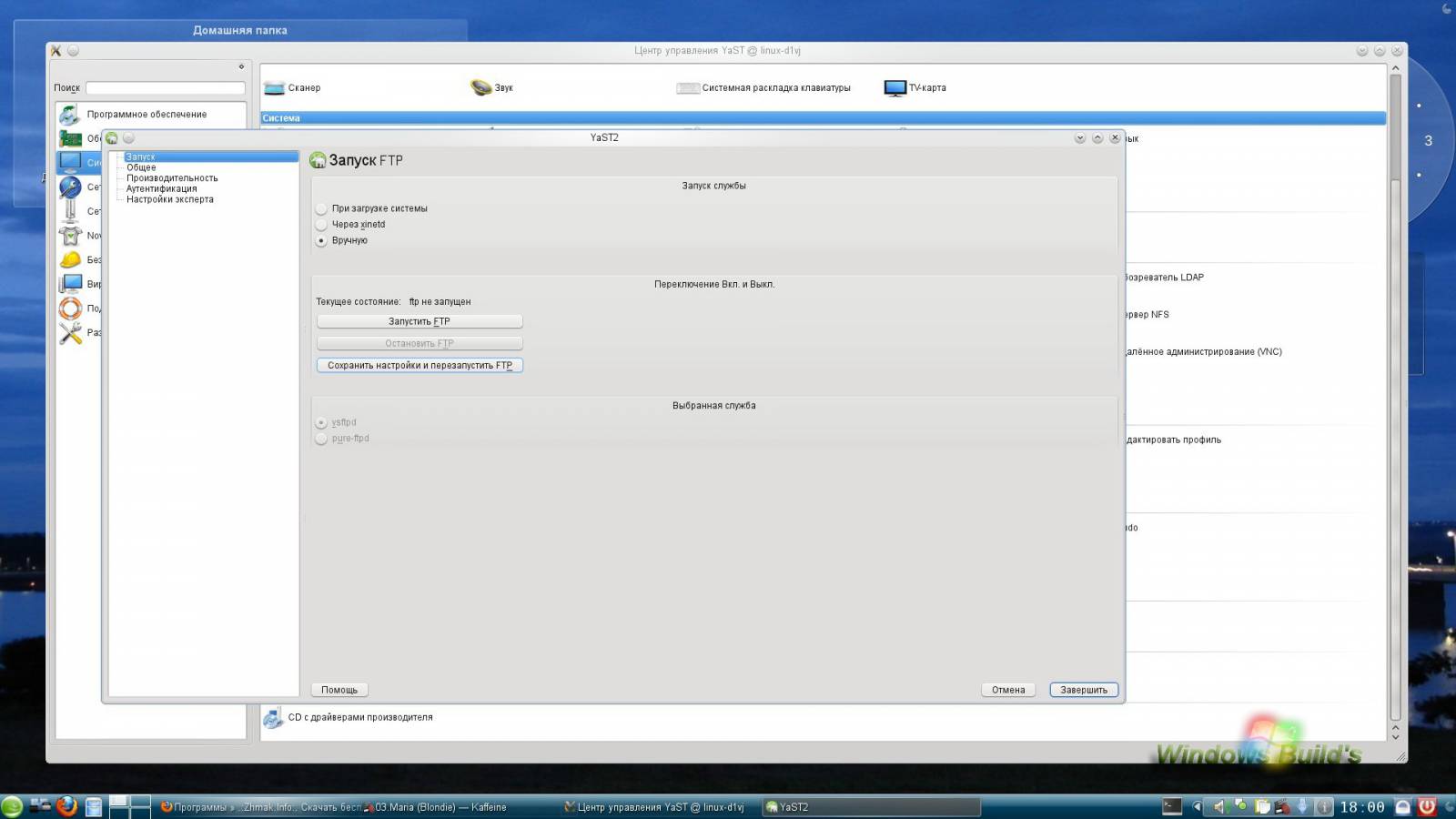Select the Novell T-shirt category icon
The height and width of the screenshot is (819, 1456).
coord(70,236)
